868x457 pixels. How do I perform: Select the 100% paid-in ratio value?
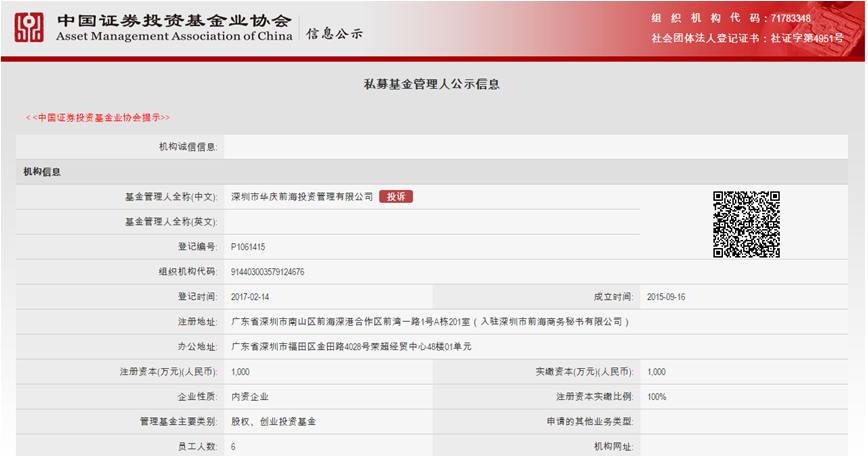coord(657,397)
